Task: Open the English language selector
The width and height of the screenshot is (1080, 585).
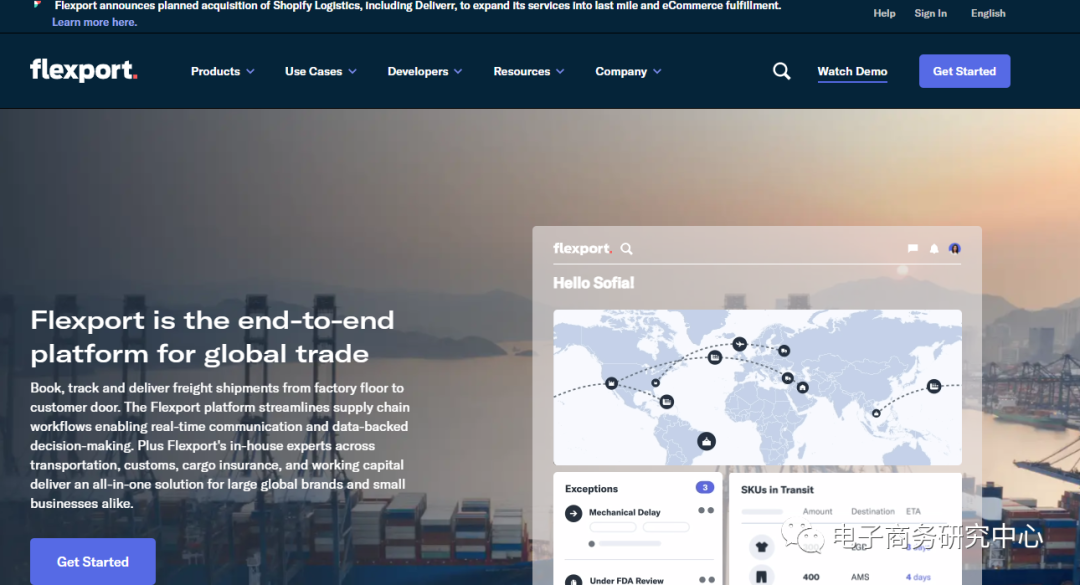Action: tap(988, 13)
